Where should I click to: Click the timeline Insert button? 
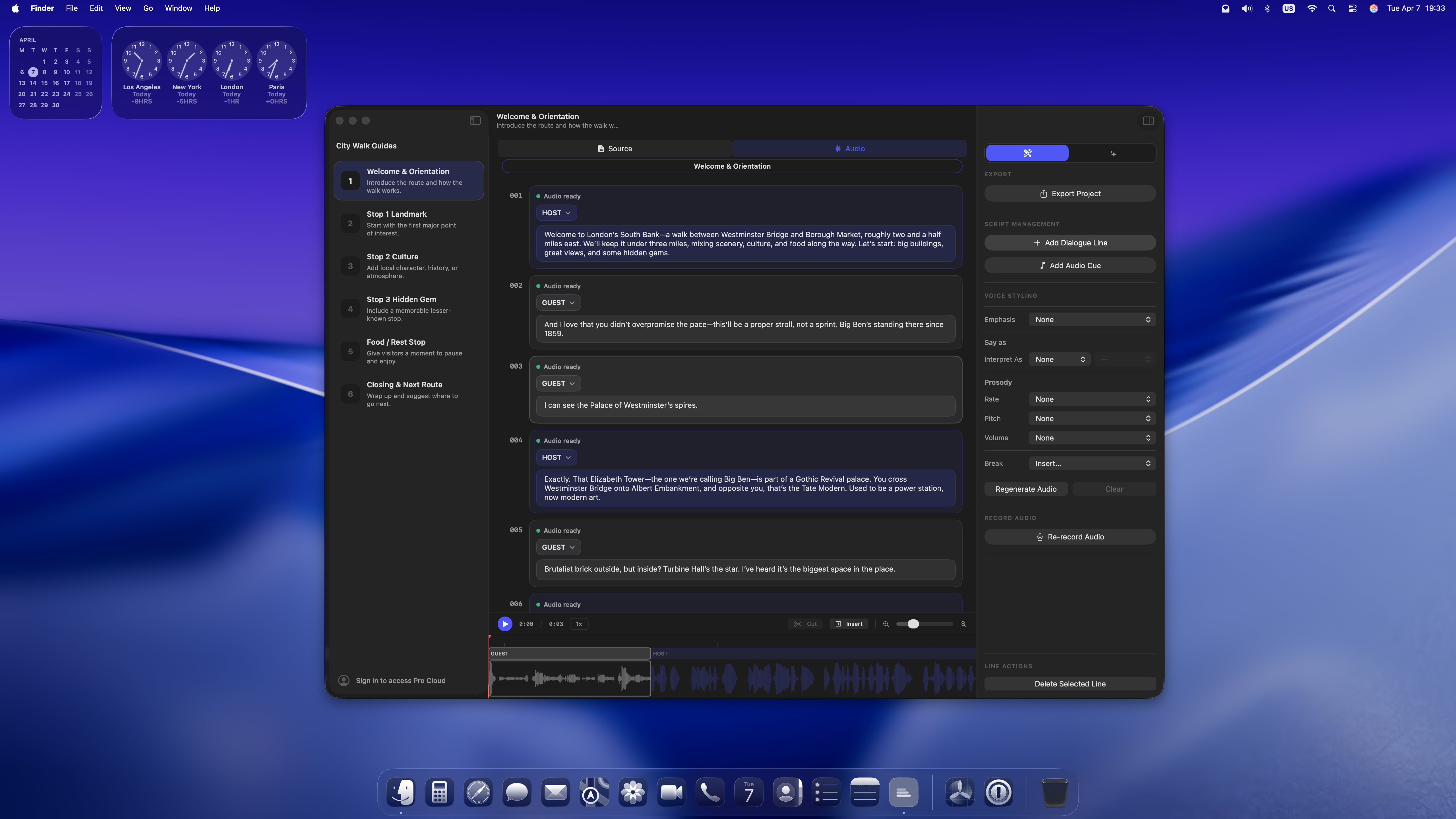[x=849, y=624]
